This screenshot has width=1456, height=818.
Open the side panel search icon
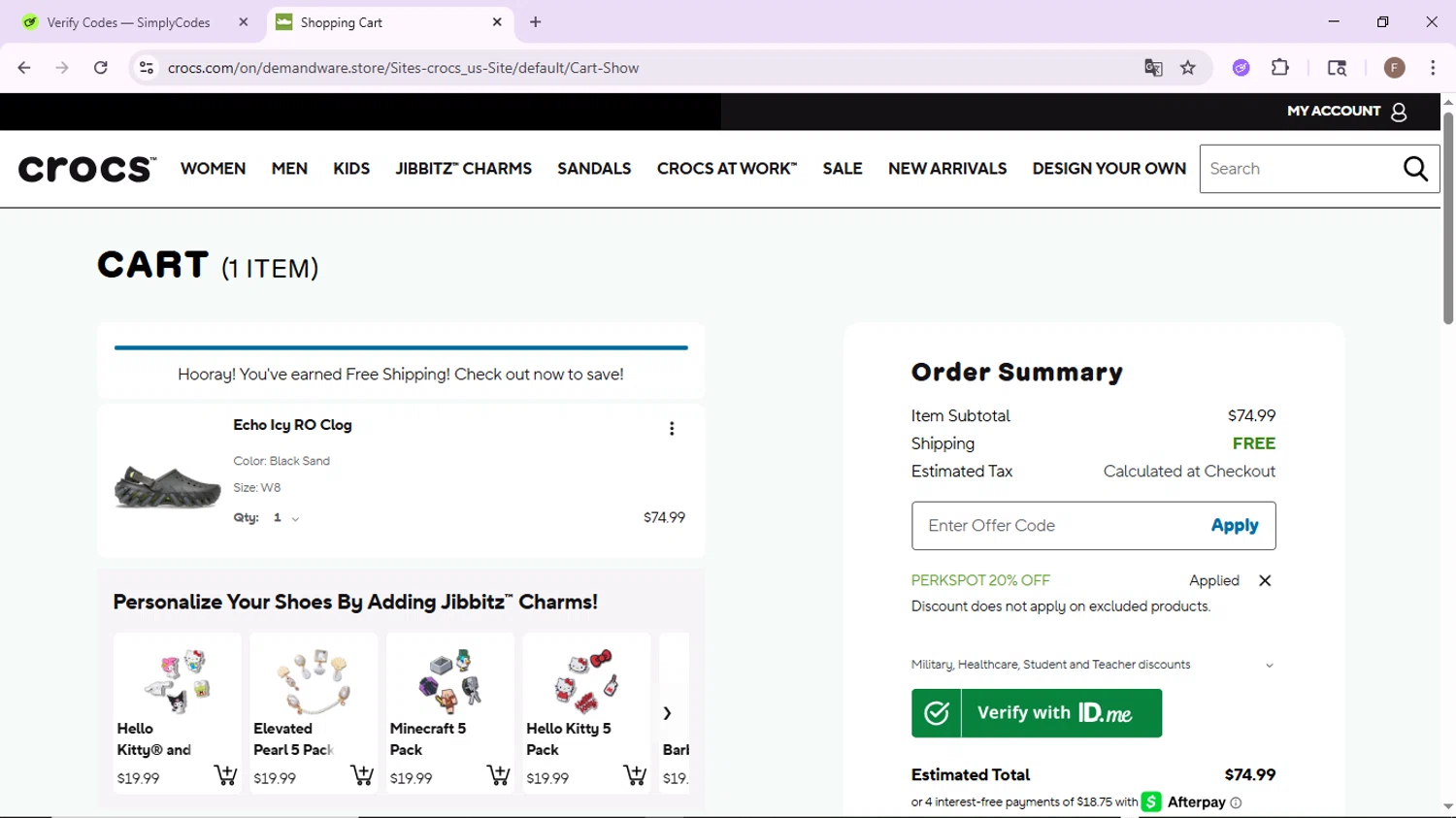1337,68
